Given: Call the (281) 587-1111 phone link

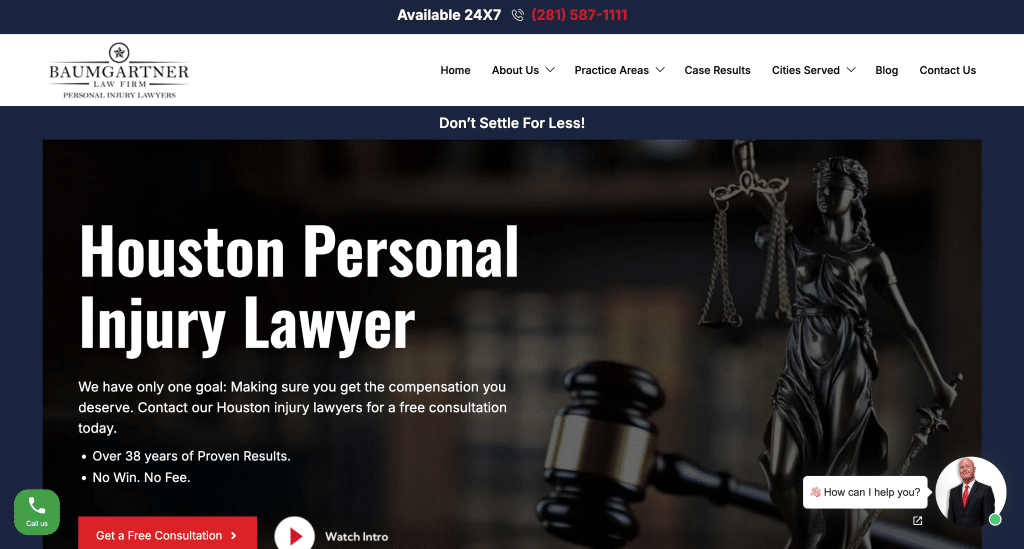Looking at the screenshot, I should 579,15.
